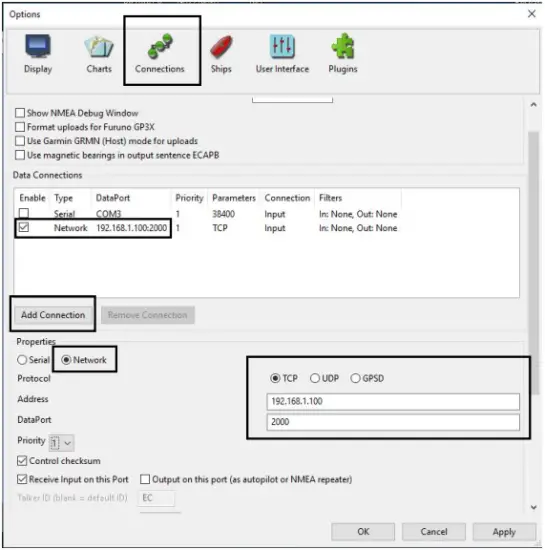
Task: Click the Enable column header
Action: [32, 198]
